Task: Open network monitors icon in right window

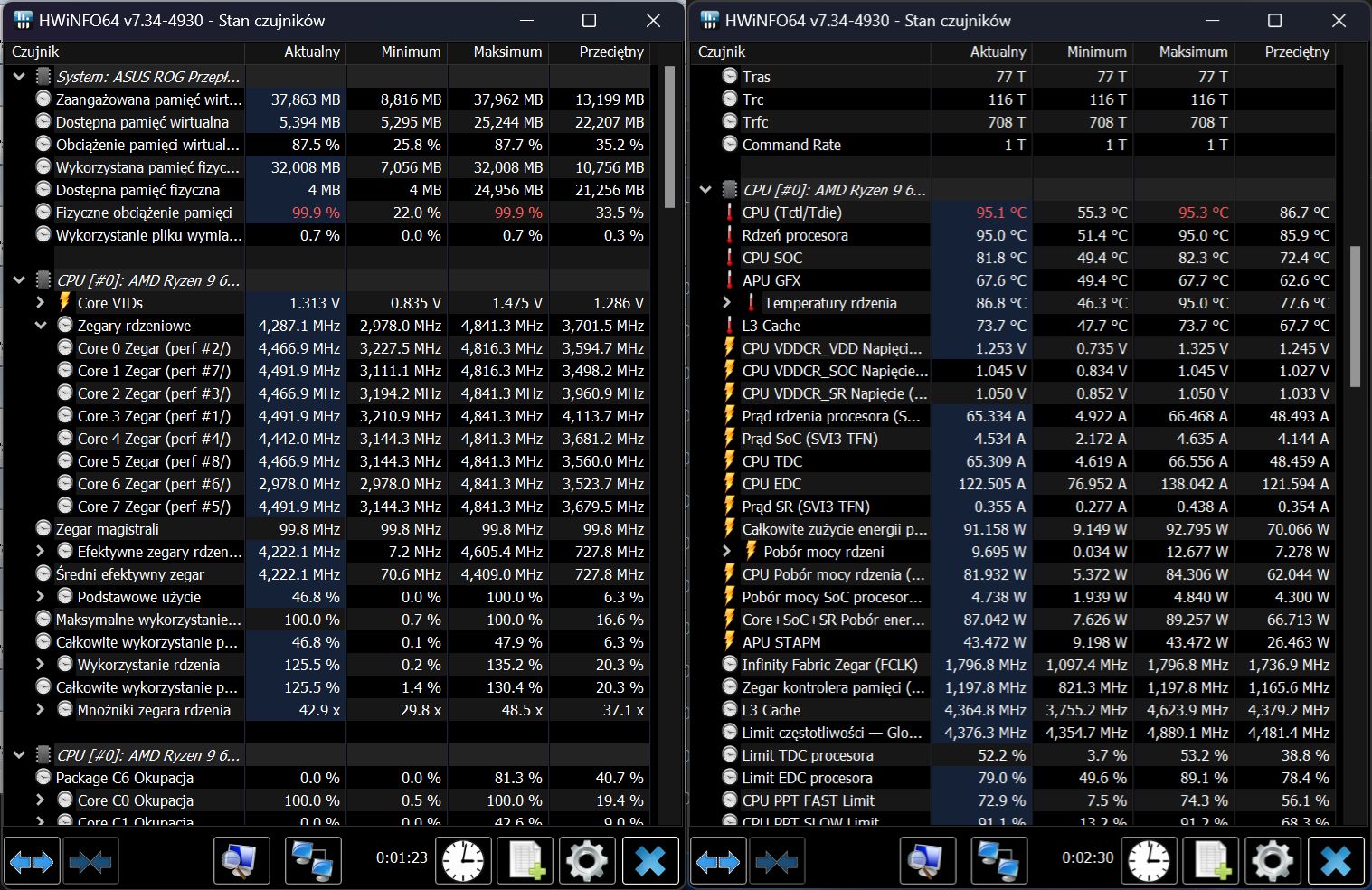Action: pyautogui.click(x=1000, y=861)
